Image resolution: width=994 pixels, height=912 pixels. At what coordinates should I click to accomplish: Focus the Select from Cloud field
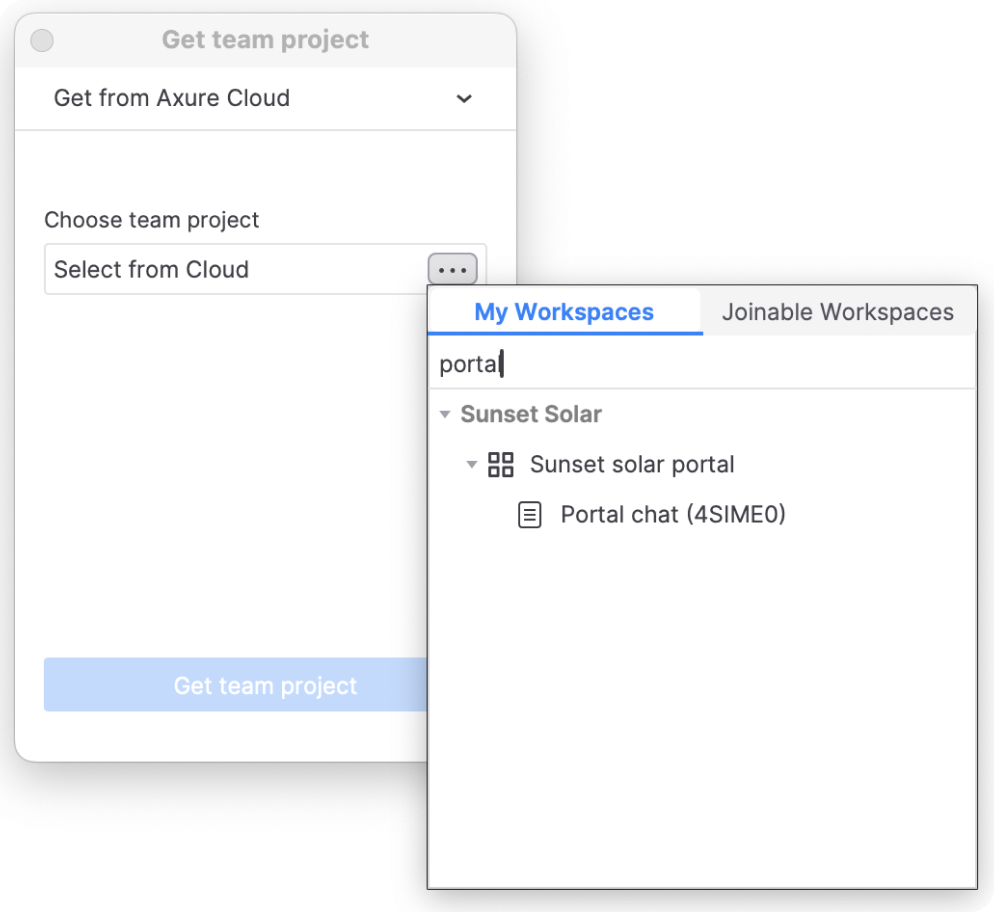[x=235, y=270]
